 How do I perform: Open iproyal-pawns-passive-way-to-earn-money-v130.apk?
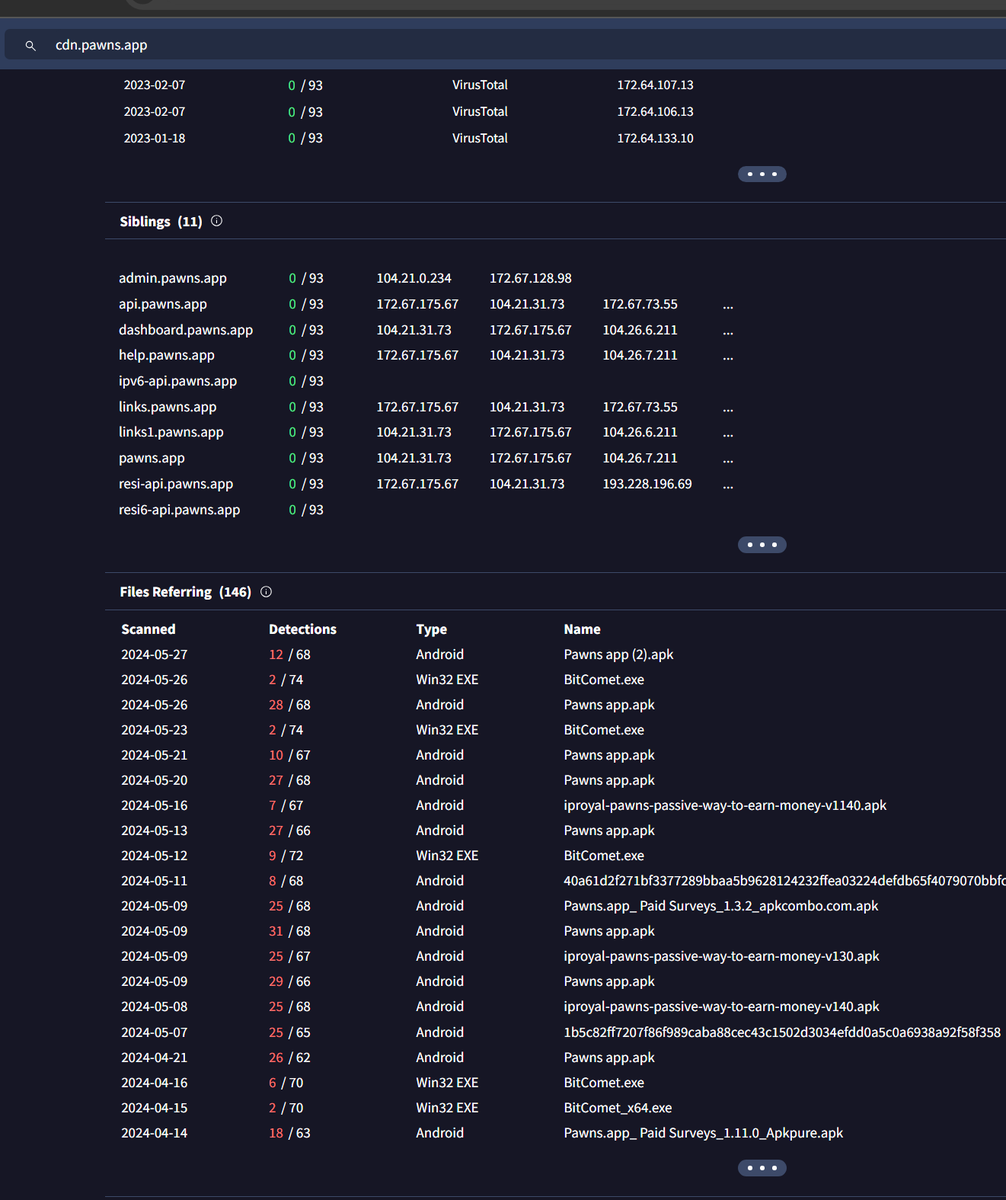pos(722,956)
